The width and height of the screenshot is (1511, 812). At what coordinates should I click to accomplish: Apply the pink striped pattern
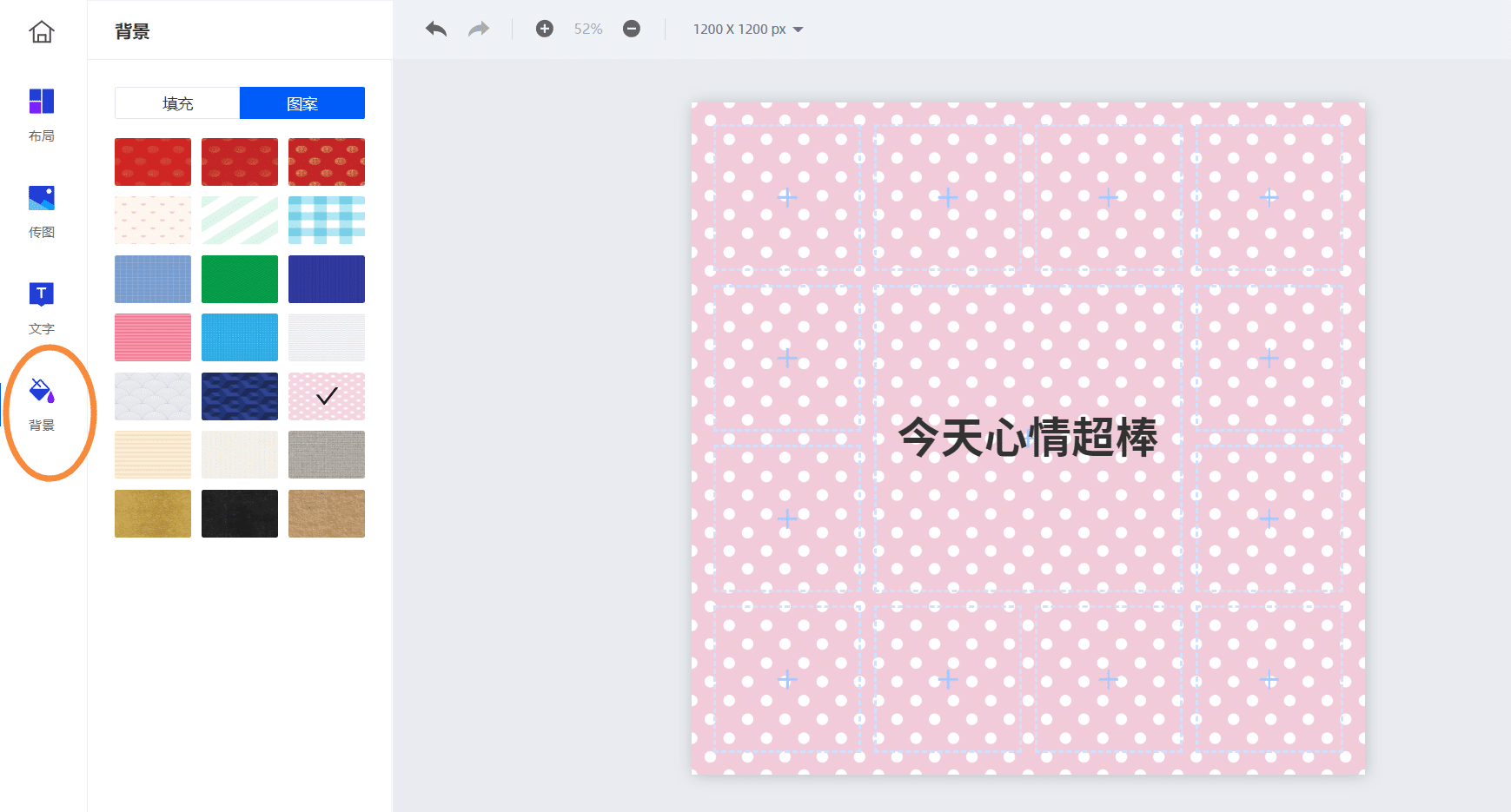point(153,337)
